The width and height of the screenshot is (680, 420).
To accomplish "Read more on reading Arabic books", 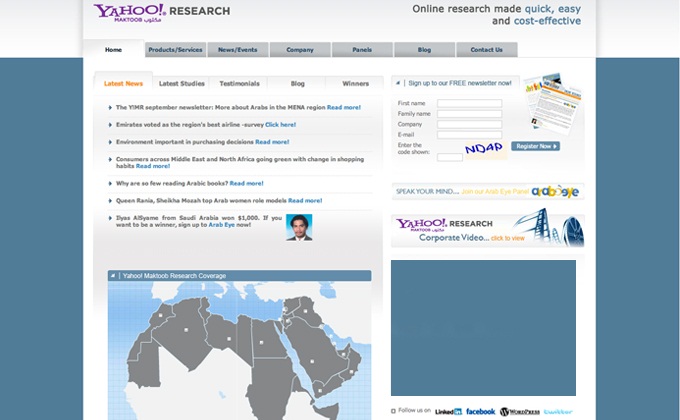I will click(x=246, y=184).
